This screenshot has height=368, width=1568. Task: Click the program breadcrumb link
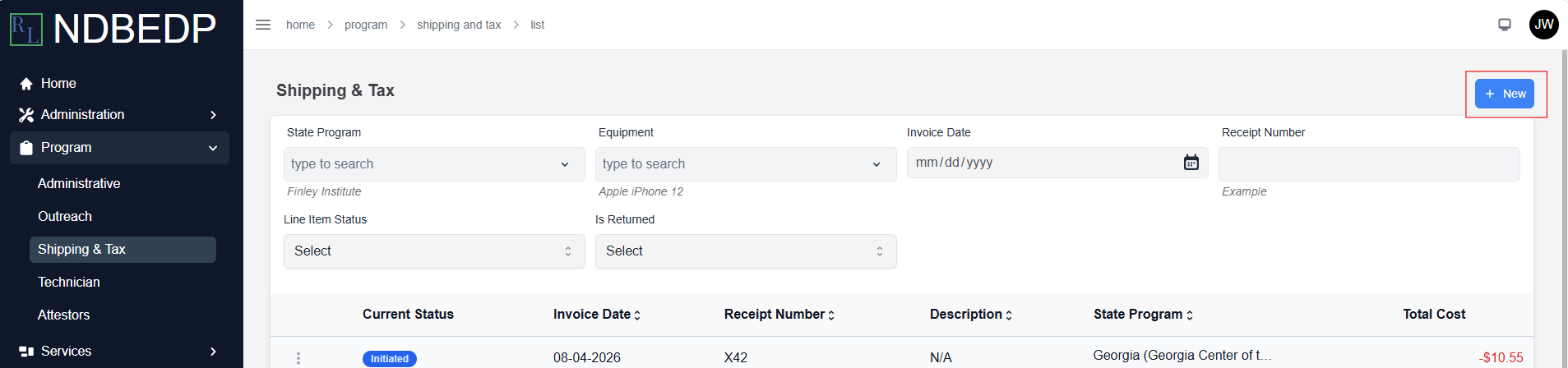[366, 25]
